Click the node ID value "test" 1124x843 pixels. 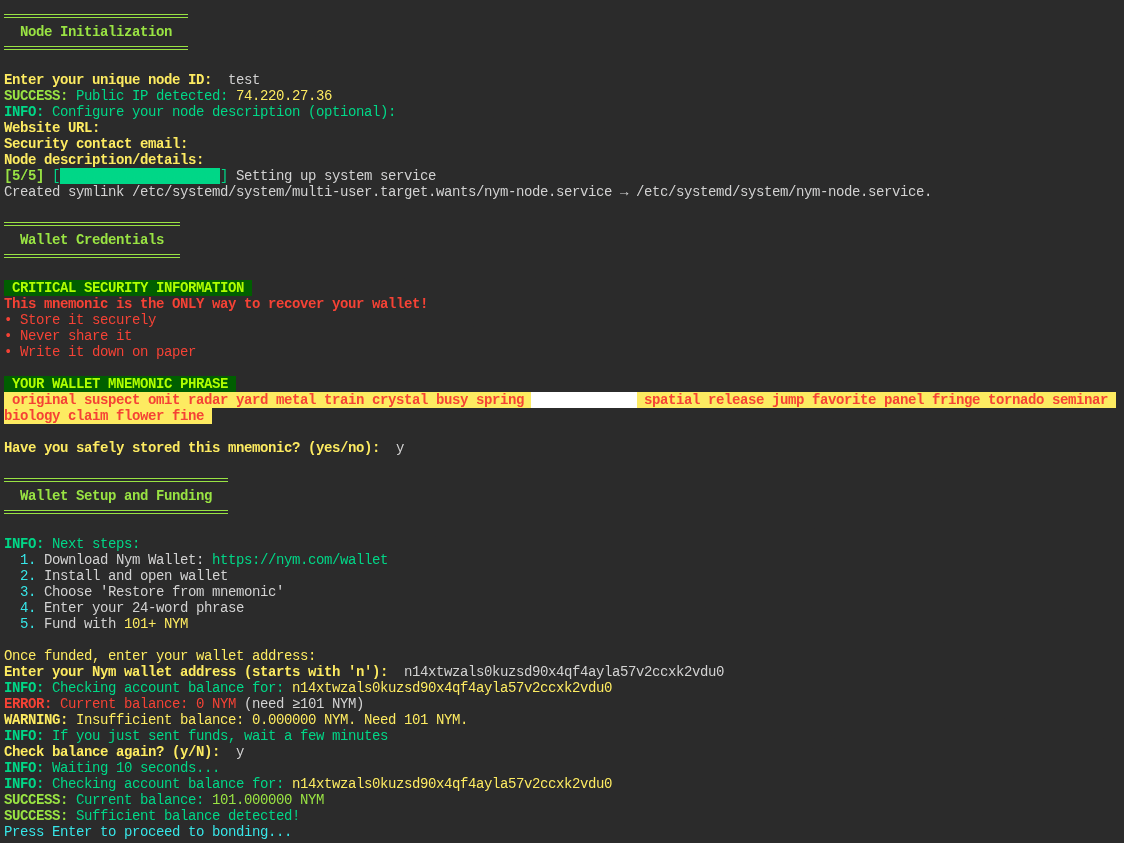tap(243, 80)
